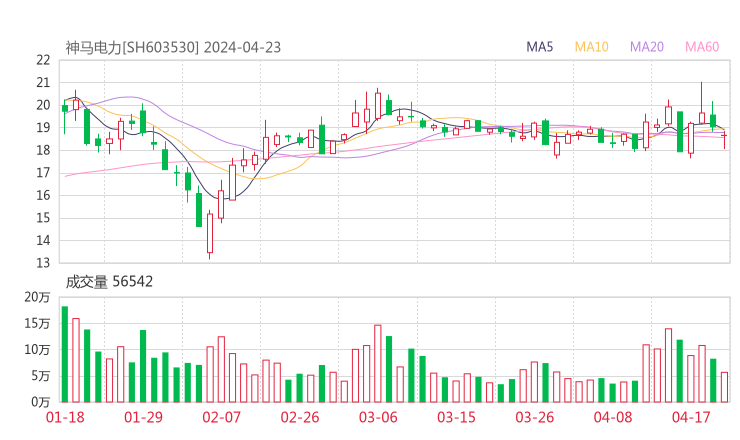The height and width of the screenshot is (440, 740).
Task: Click the MA5 legend label
Action: (x=539, y=47)
